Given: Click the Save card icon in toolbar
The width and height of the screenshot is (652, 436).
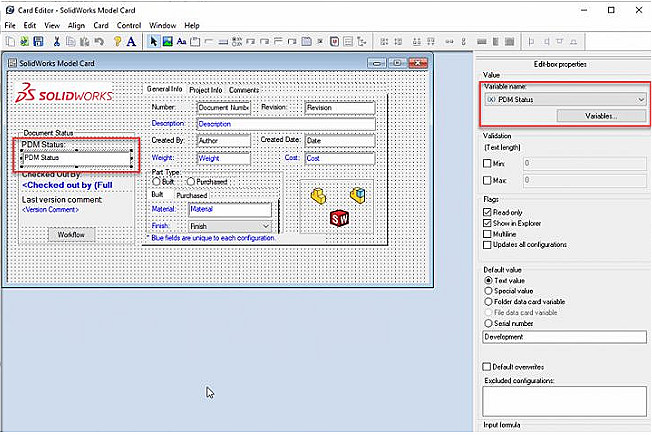Looking at the screenshot, I should coord(38,41).
